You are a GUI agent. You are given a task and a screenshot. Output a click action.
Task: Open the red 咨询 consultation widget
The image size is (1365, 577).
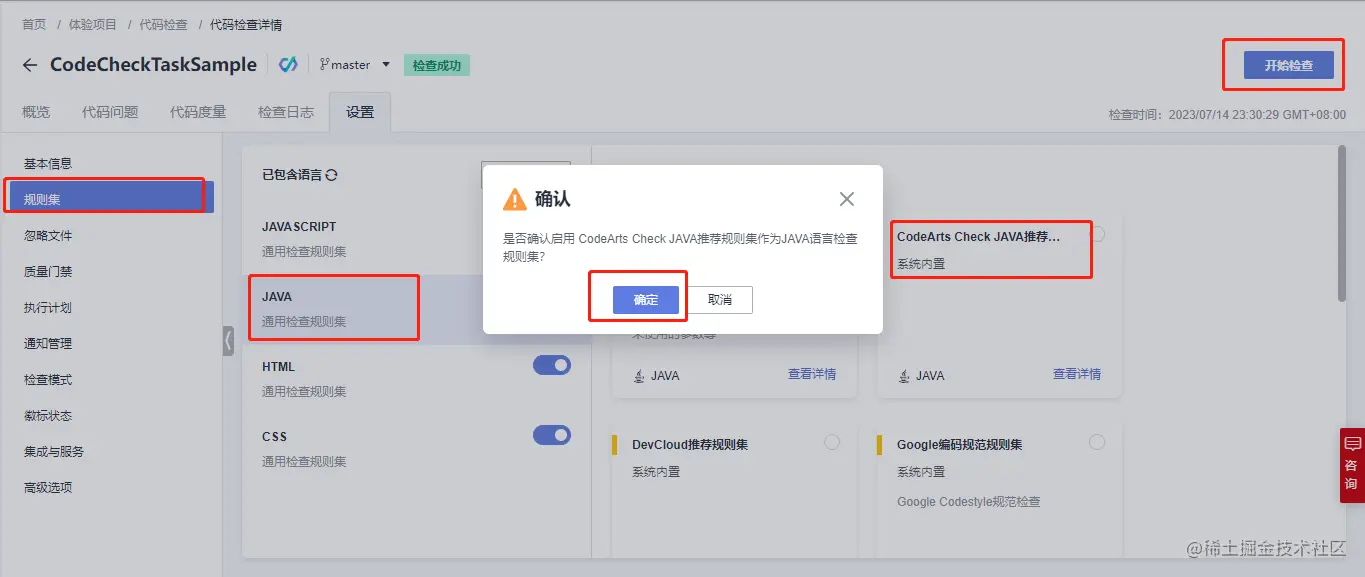1352,465
